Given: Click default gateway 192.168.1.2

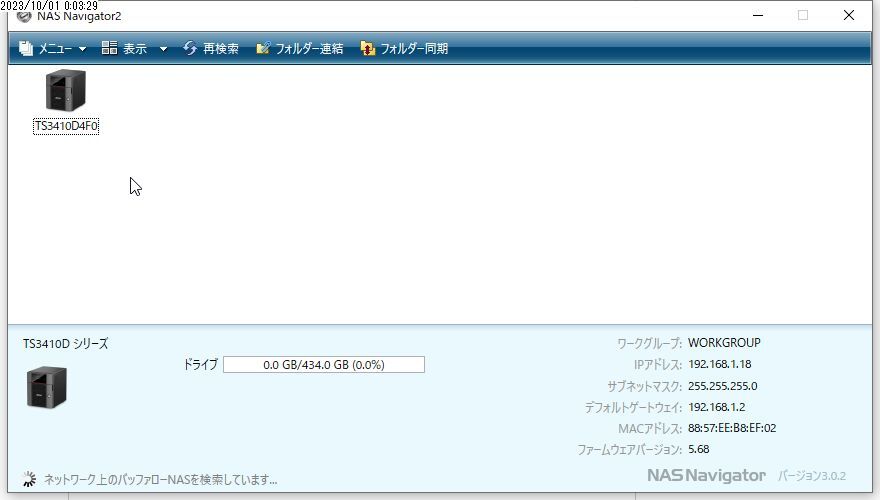Looking at the screenshot, I should 717,407.
